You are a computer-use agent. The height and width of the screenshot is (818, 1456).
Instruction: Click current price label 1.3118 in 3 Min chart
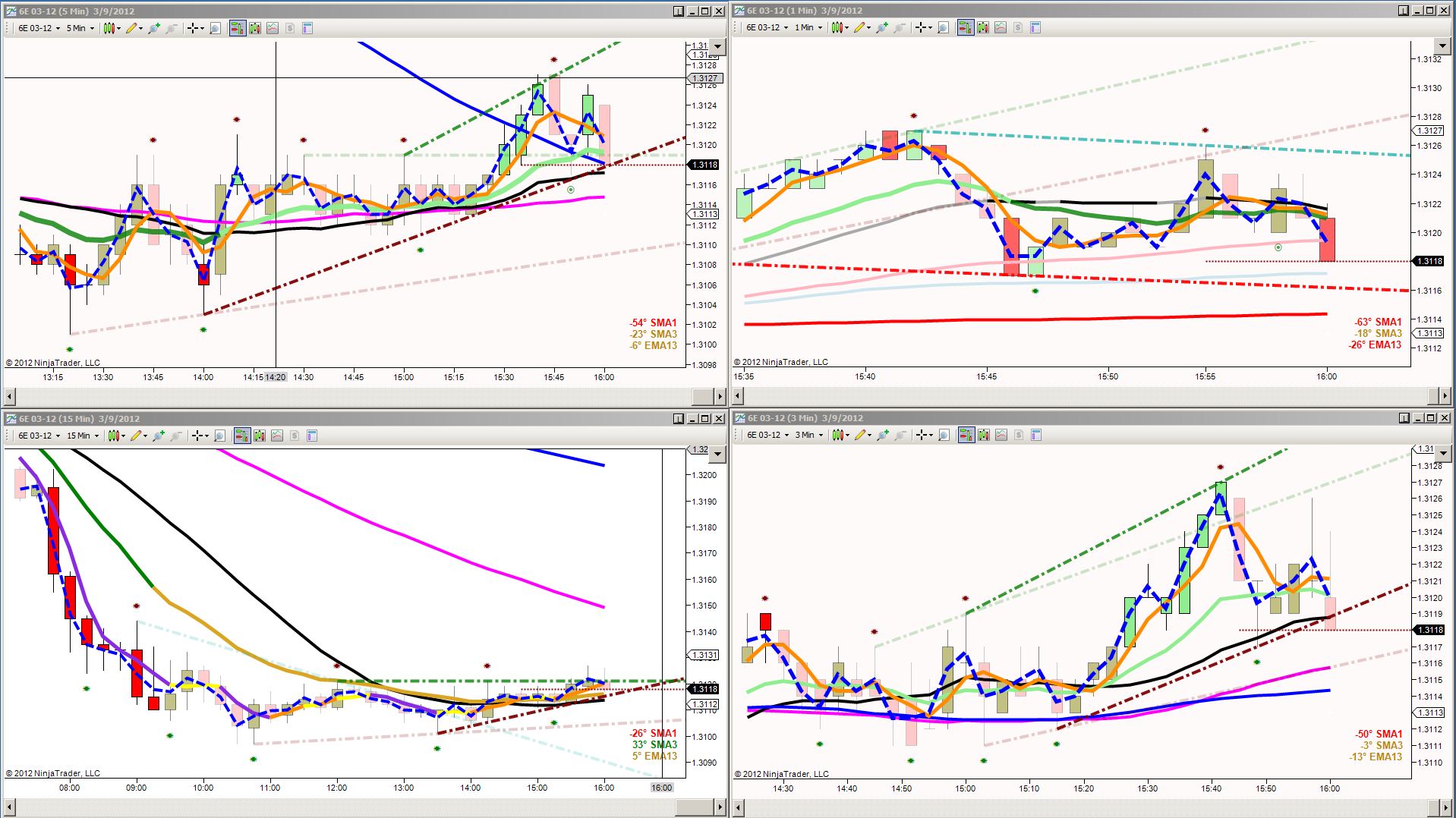tap(1429, 630)
